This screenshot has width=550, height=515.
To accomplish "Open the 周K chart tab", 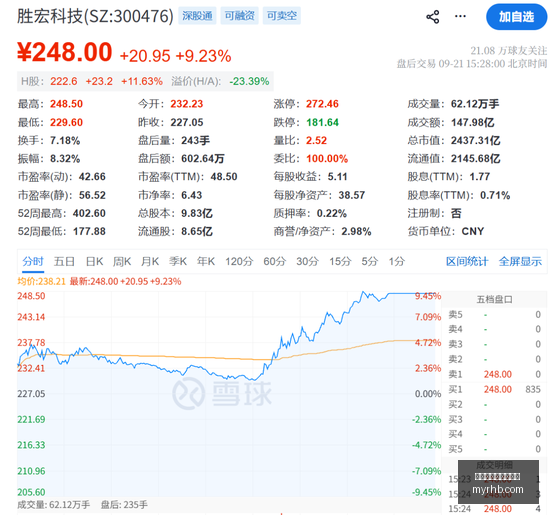I will pos(122,261).
